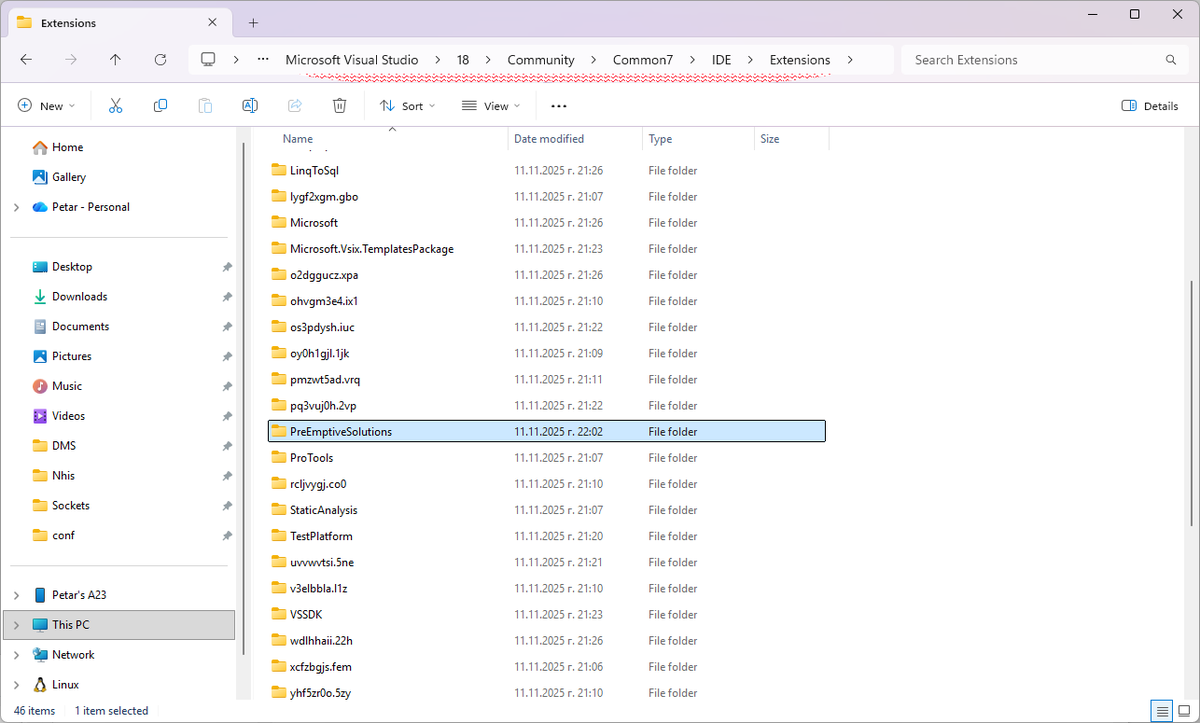Open the See more toolbar menu
Image resolution: width=1200 pixels, height=723 pixels.
tap(558, 105)
